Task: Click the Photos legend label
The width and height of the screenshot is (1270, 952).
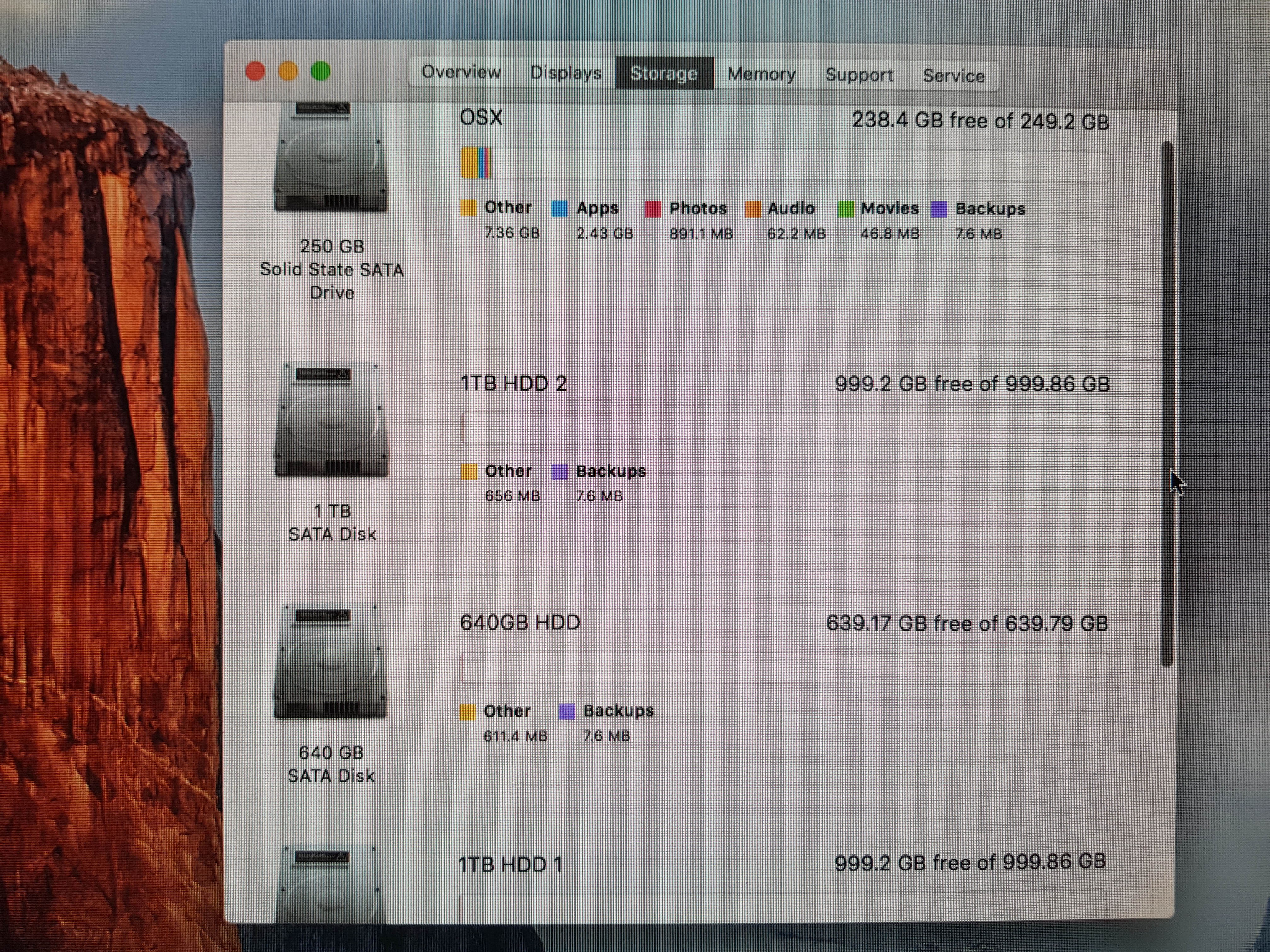Action: click(698, 208)
